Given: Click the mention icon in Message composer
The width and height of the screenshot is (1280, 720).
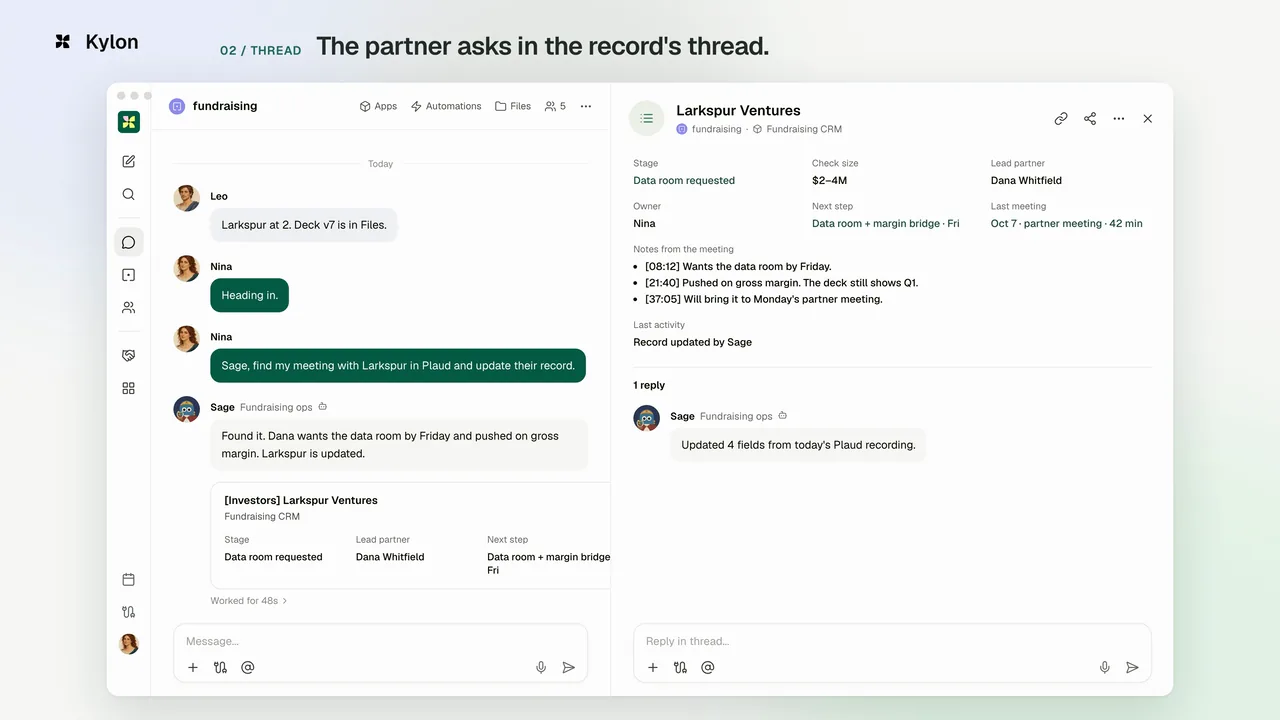Looking at the screenshot, I should click(248, 667).
